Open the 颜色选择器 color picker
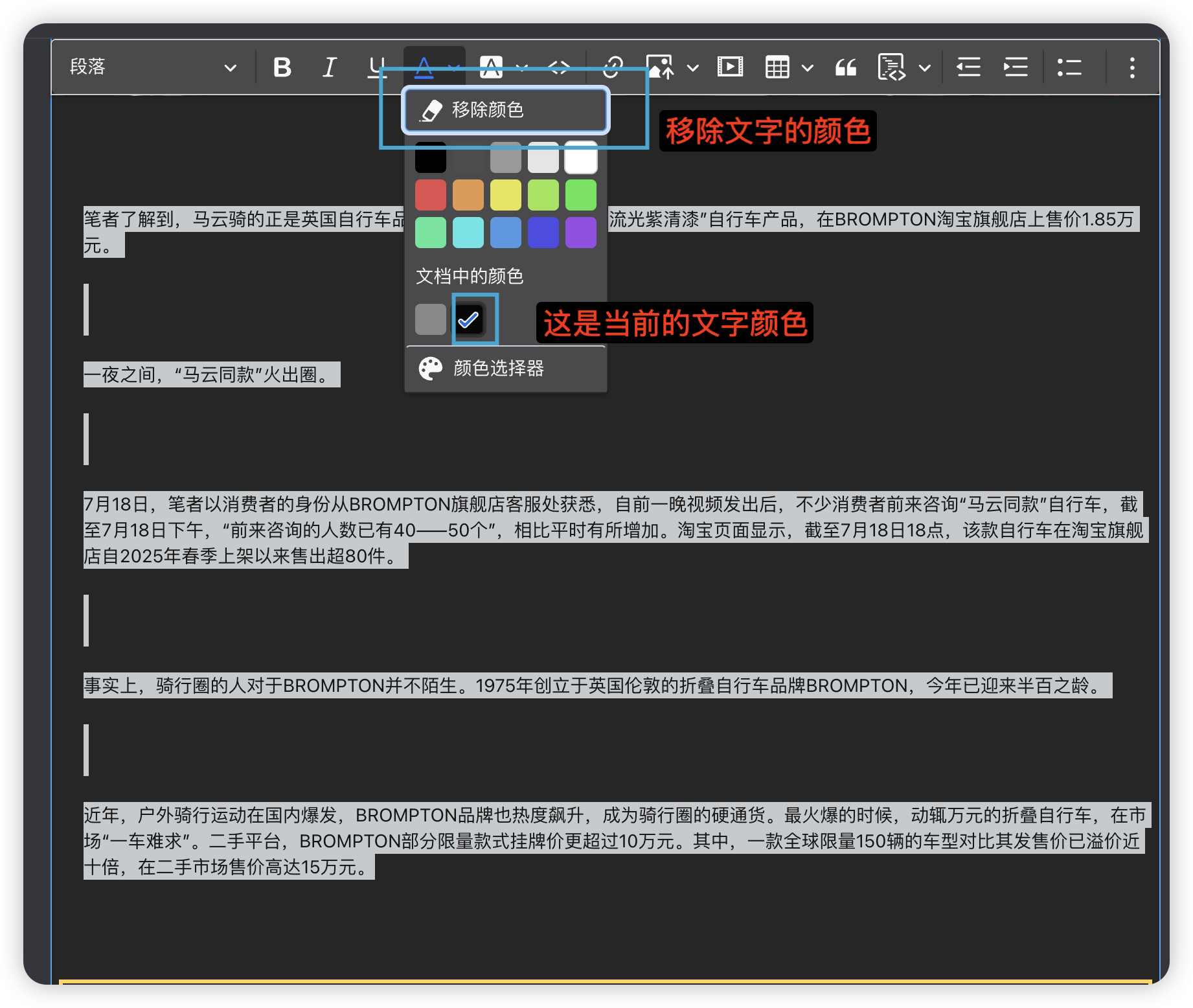The width and height of the screenshot is (1193, 1008). click(506, 369)
